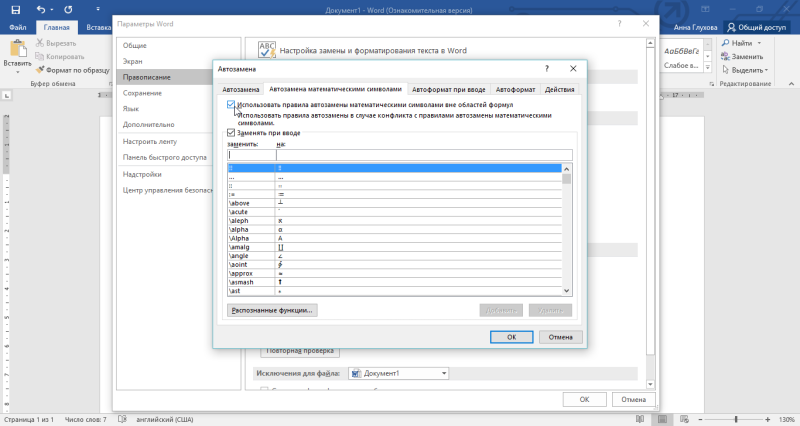The width and height of the screenshot is (800, 426).
Task: Adjust the zoom slider in status bar
Action: click(x=736, y=419)
